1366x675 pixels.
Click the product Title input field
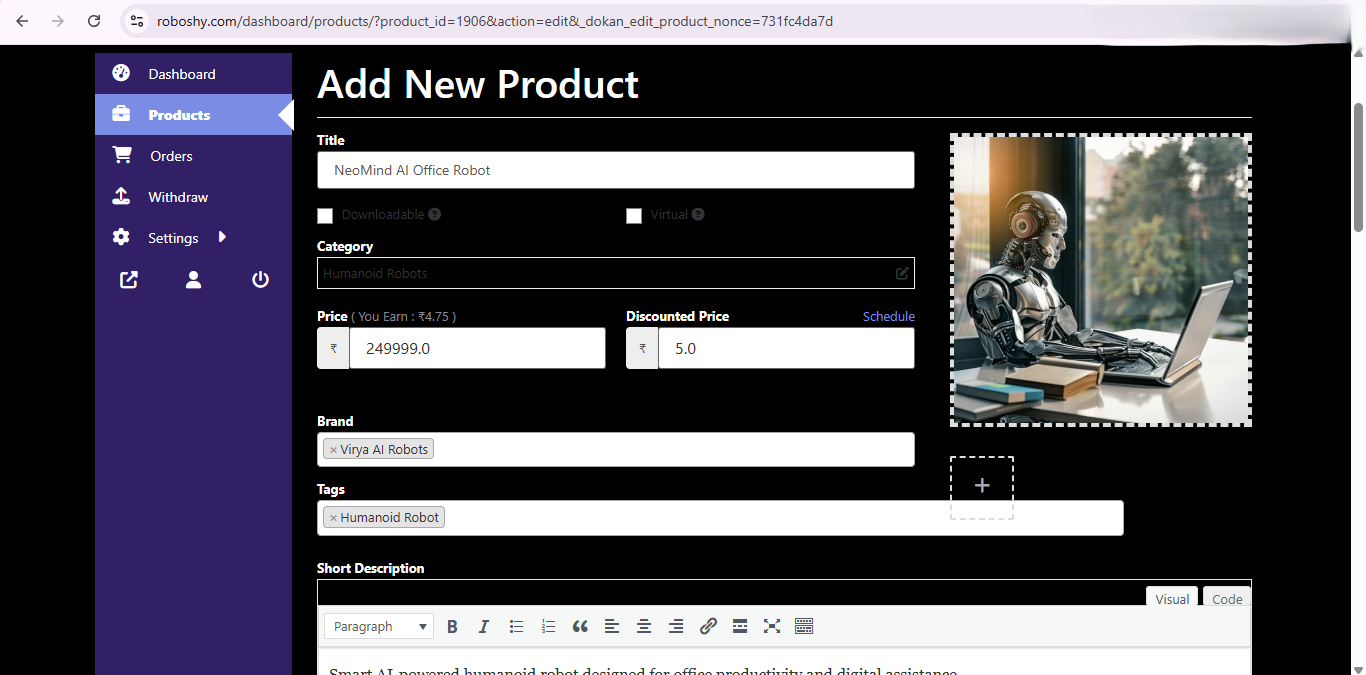click(x=615, y=170)
